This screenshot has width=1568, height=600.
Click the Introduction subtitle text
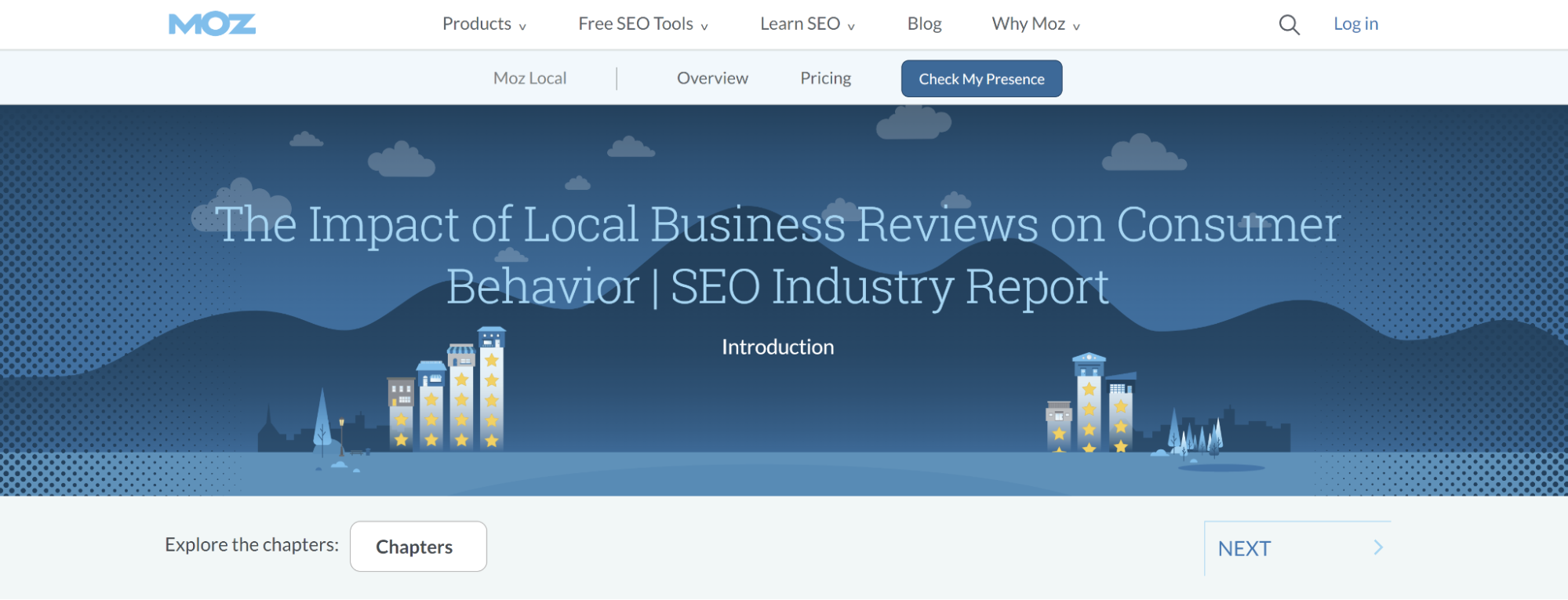777,347
